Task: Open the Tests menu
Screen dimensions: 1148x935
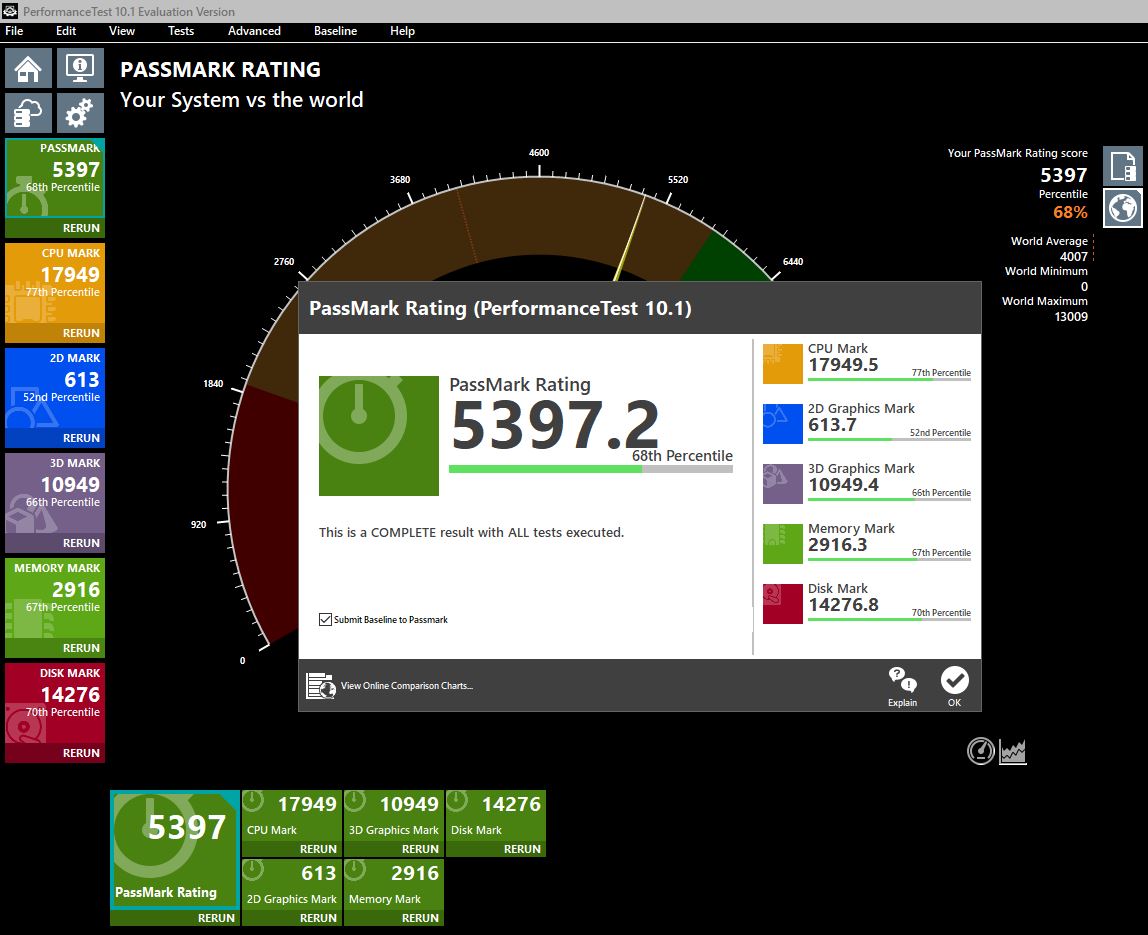Action: 181,31
